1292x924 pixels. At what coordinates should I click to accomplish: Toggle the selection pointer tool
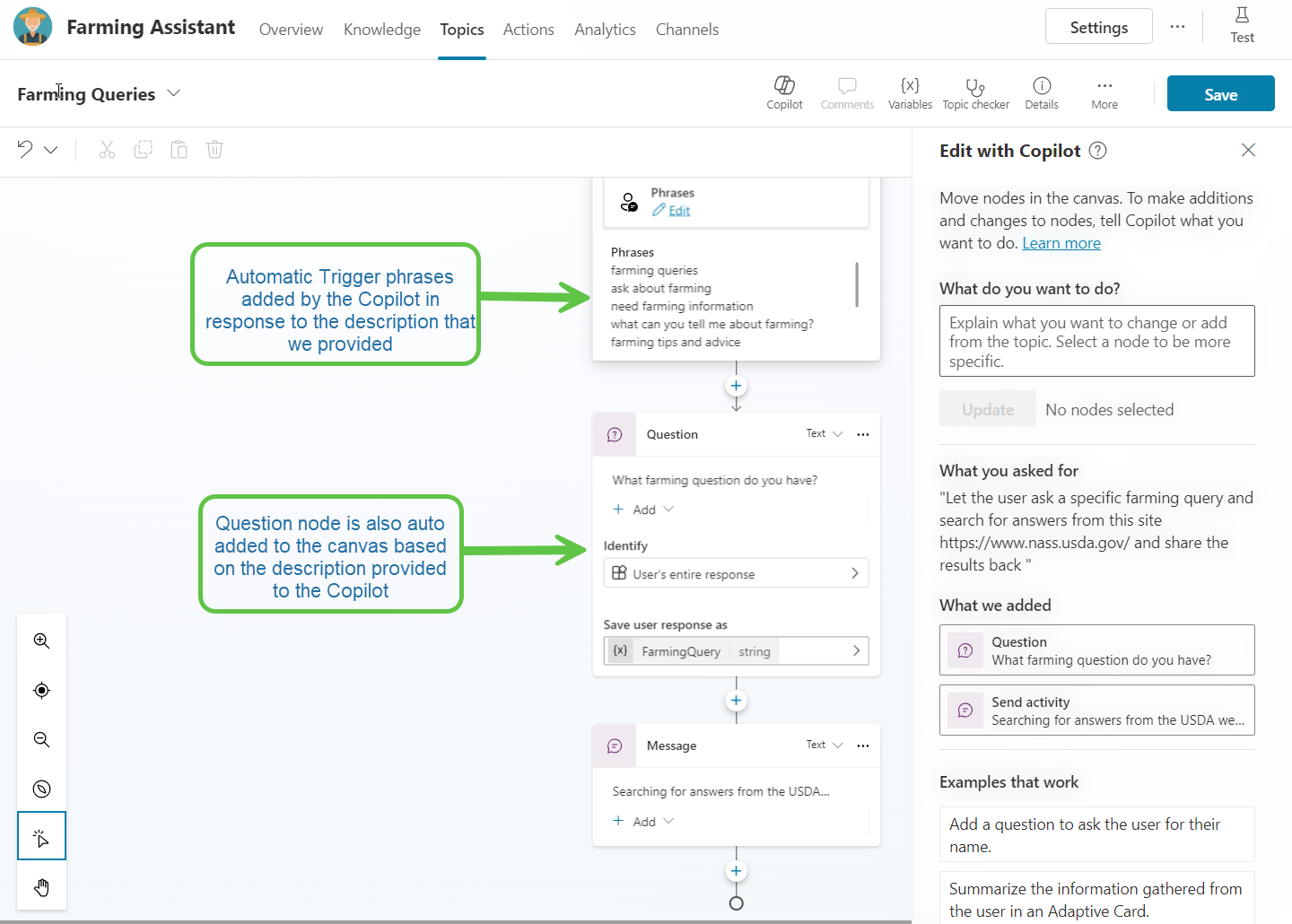click(41, 837)
